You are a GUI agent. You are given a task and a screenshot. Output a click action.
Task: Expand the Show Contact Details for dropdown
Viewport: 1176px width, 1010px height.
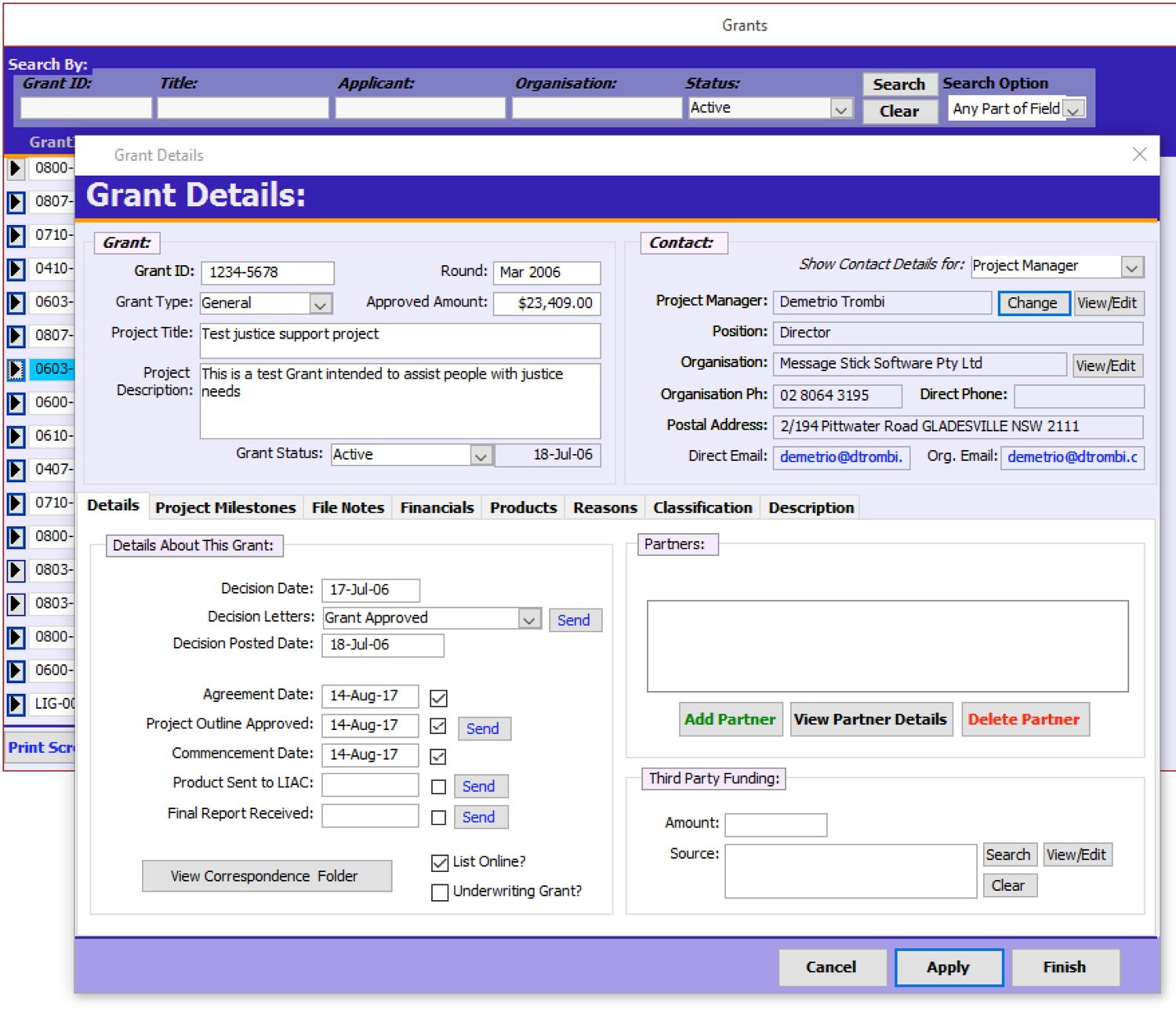pos(1131,267)
